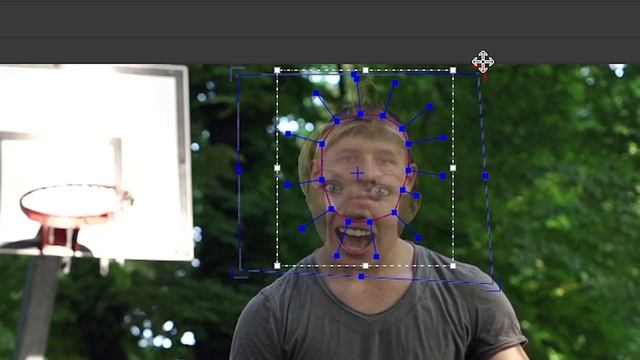This screenshot has width=640, height=360.
Task: Select the blue handle on outer frame's bottom edge
Action: click(x=361, y=277)
